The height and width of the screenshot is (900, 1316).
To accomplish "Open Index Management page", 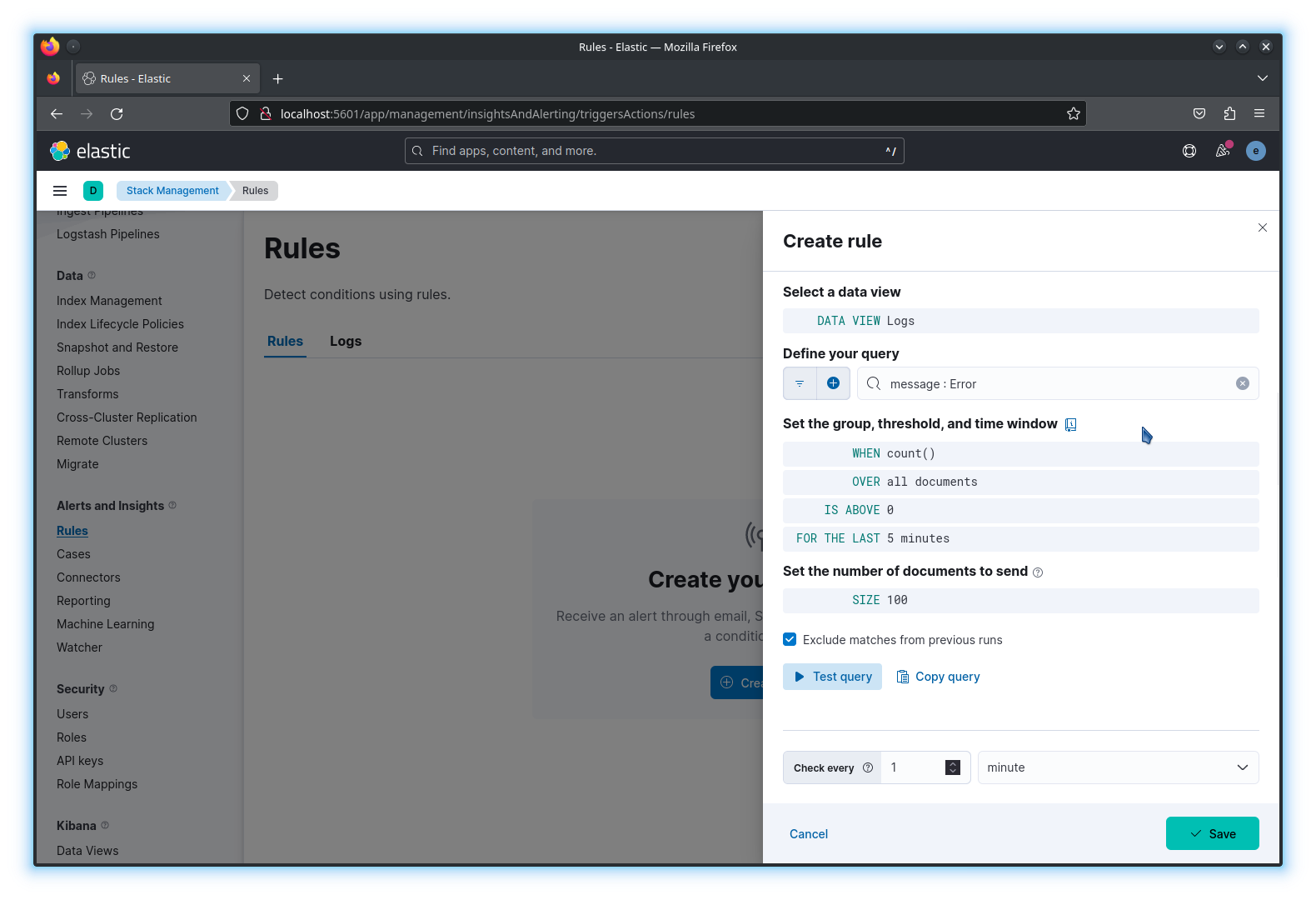I will (x=109, y=301).
